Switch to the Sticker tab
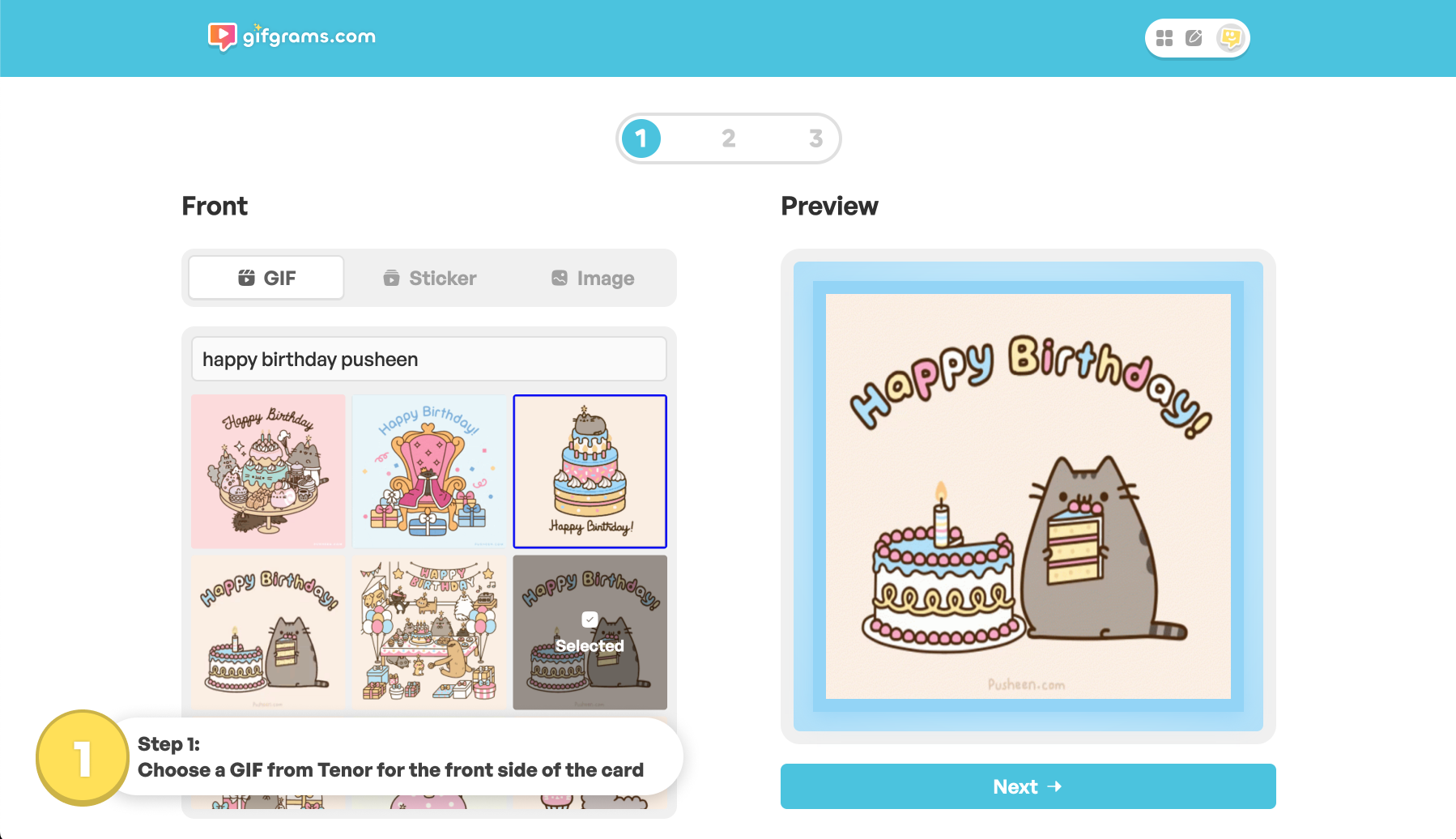Screen dimensions: 1456x839 click(429, 278)
